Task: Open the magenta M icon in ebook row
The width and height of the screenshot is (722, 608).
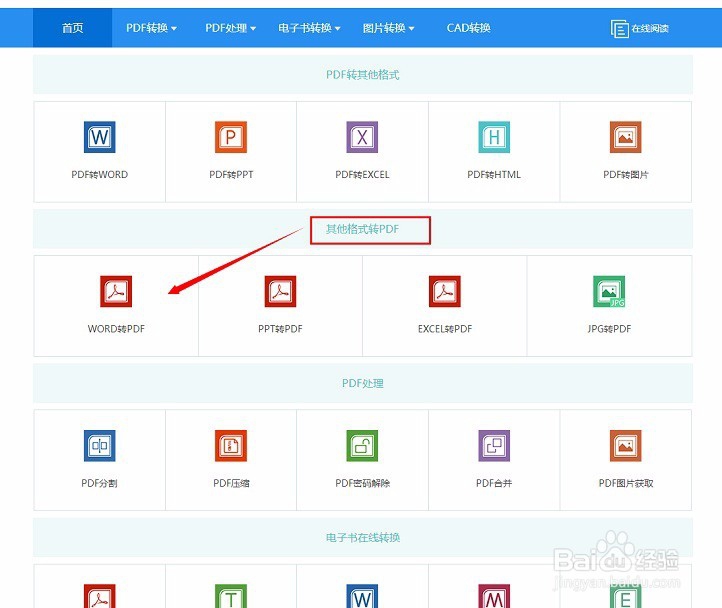Action: (494, 596)
